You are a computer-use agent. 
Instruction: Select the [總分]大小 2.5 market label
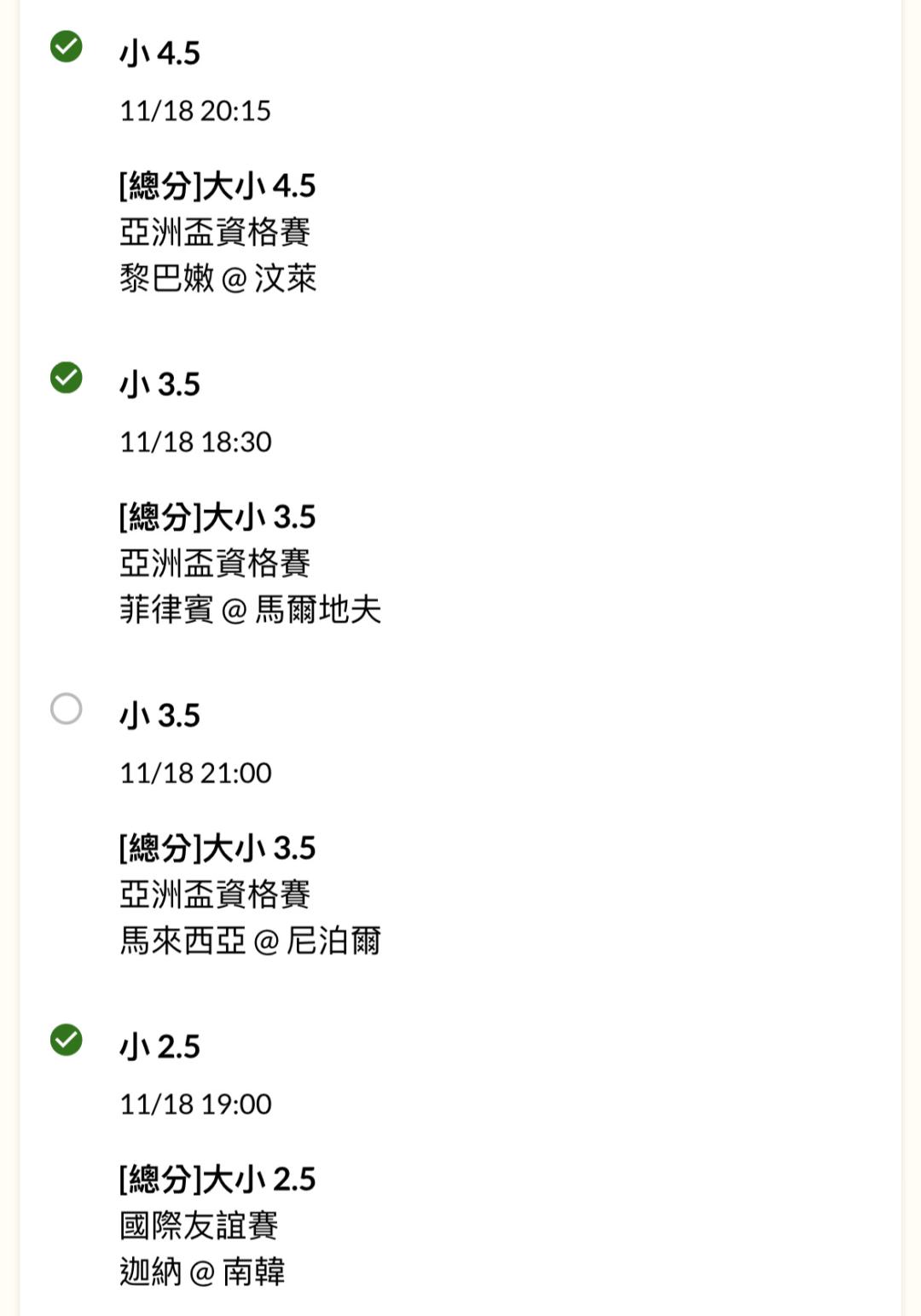point(217,1179)
